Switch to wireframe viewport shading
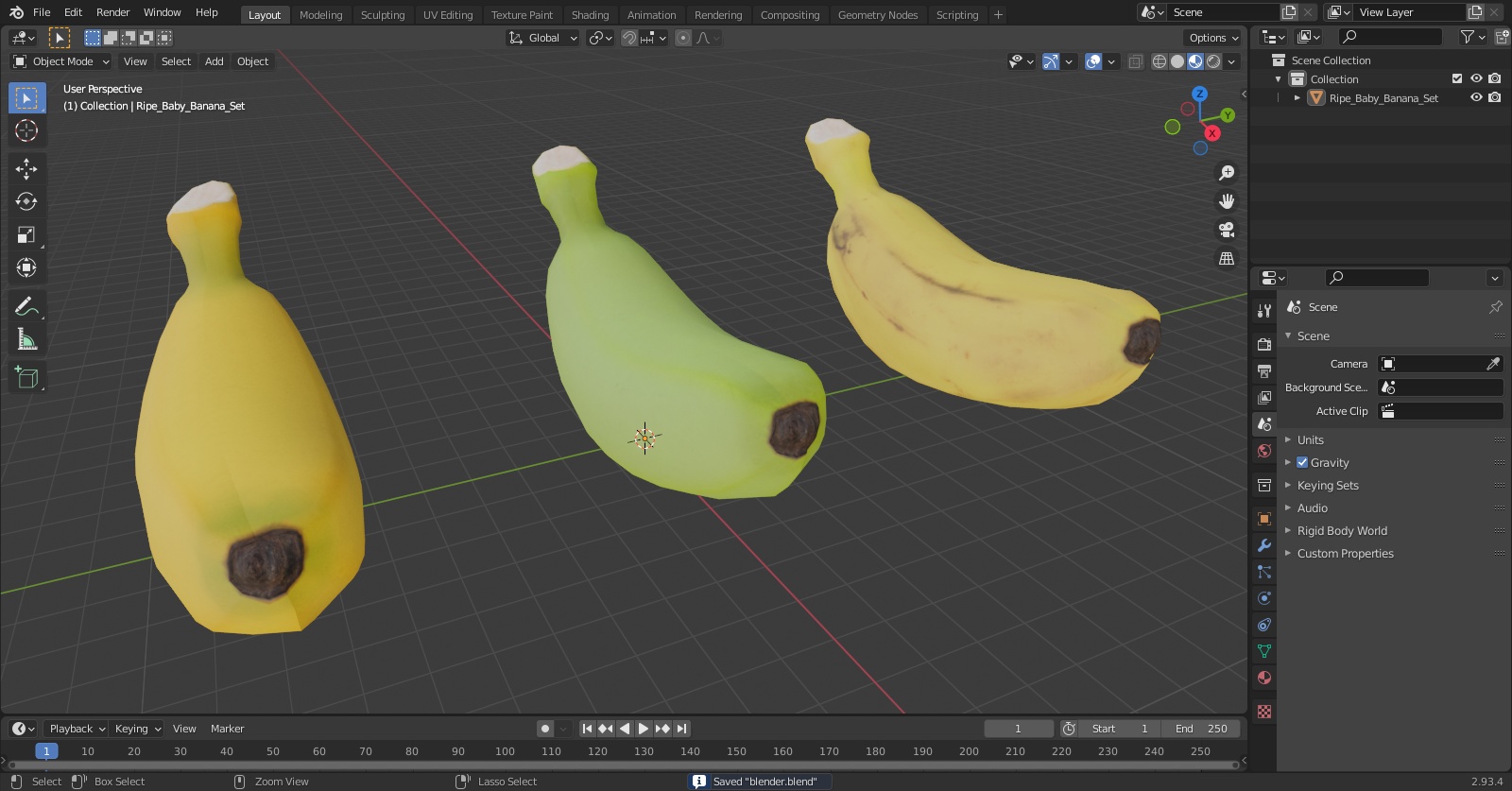 click(1160, 61)
